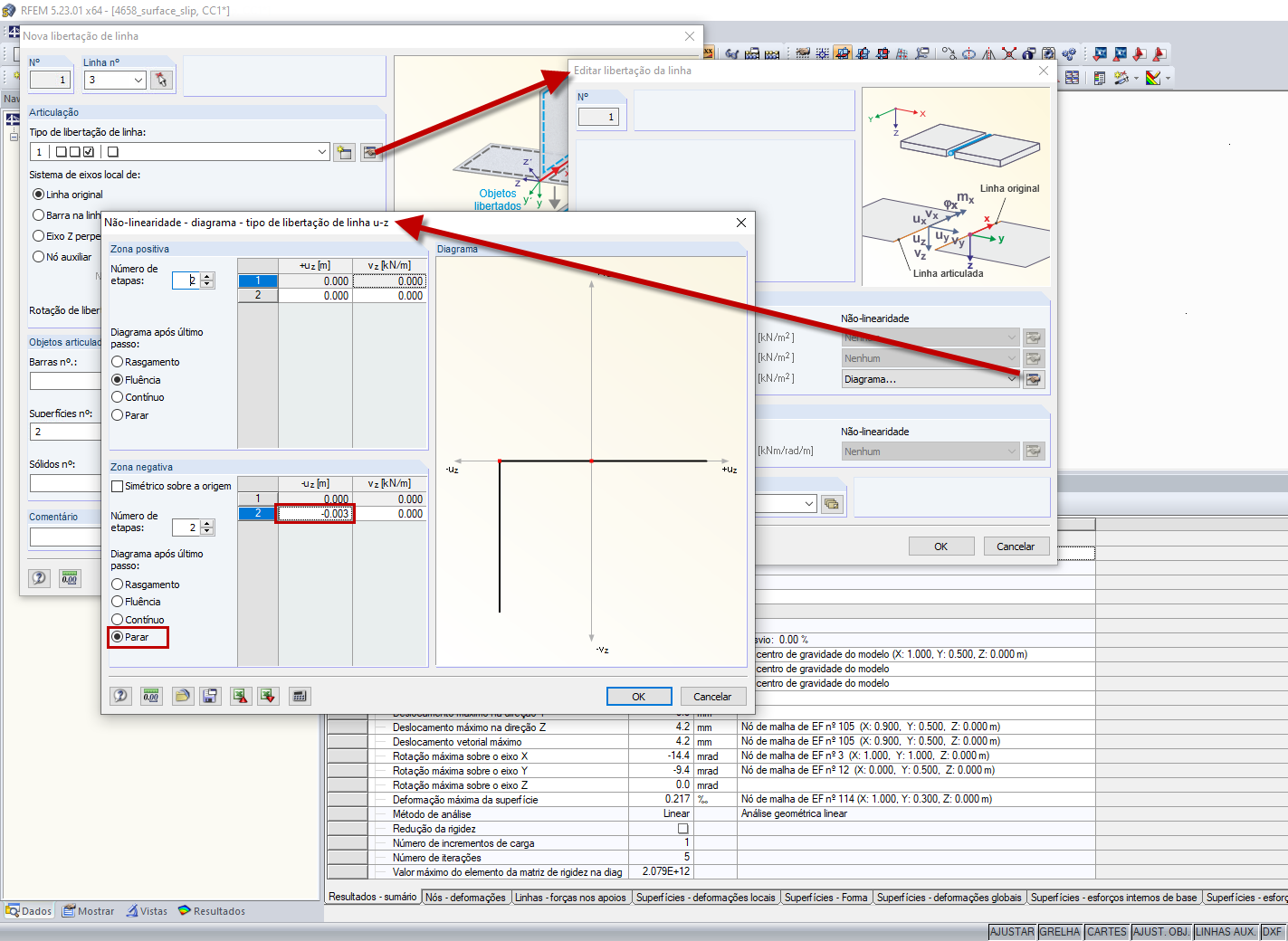Viewport: 1288px width, 941px height.
Task: Click the Superfícies nº input field
Action: [65, 432]
